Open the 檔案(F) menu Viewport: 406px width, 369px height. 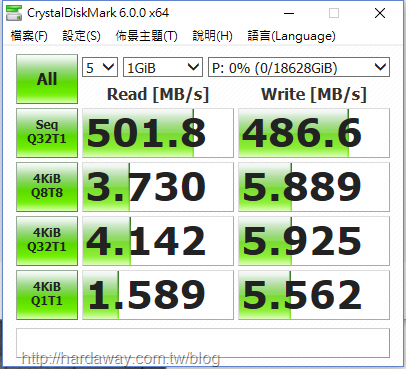click(x=29, y=36)
